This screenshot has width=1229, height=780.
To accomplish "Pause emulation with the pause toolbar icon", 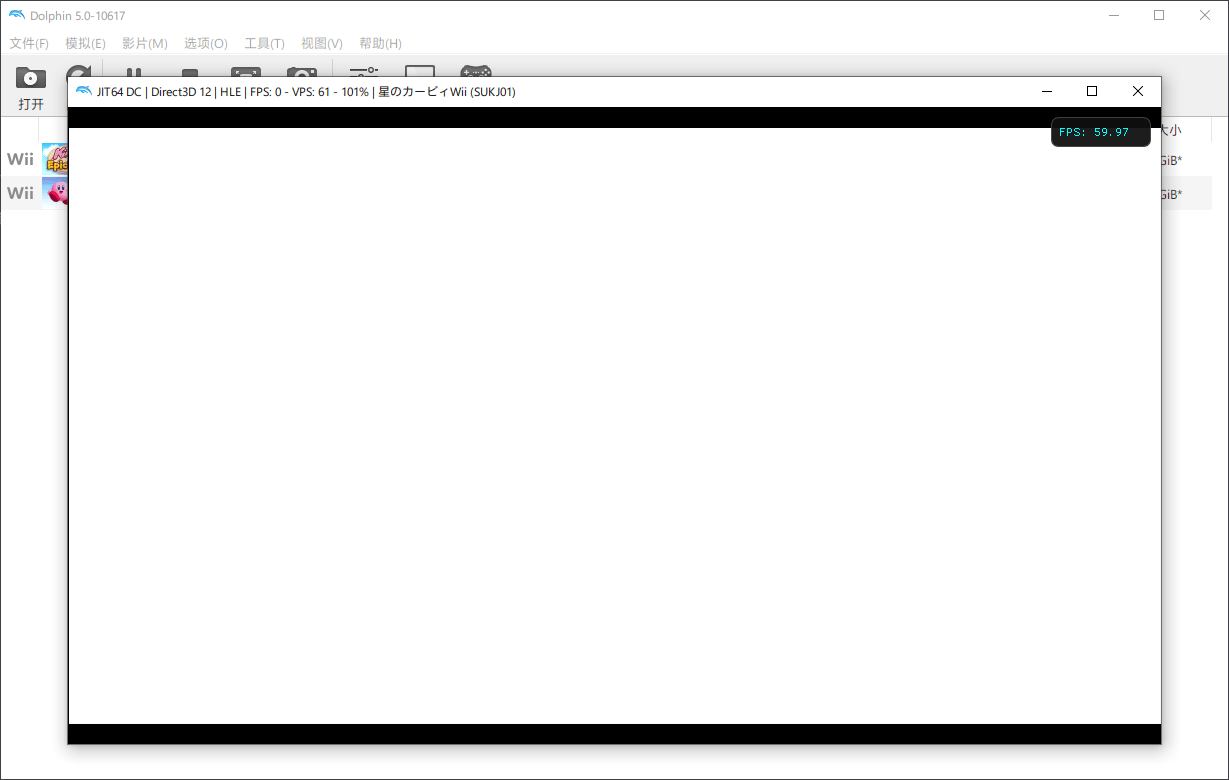I will pos(133,72).
